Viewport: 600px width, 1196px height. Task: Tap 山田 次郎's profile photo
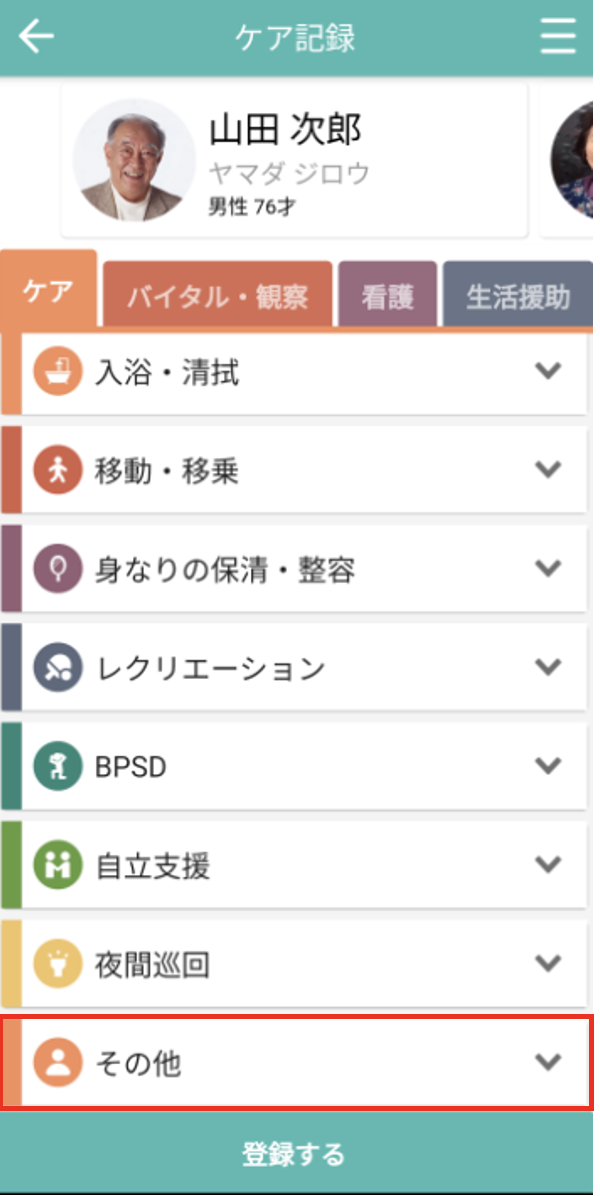[x=134, y=160]
